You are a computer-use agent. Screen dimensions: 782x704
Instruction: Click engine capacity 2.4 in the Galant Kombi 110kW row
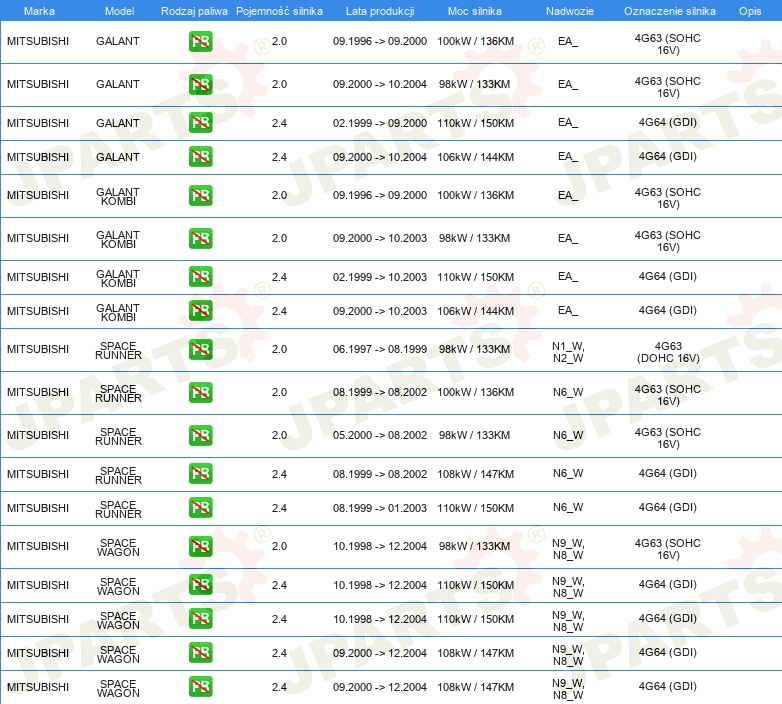(x=279, y=277)
